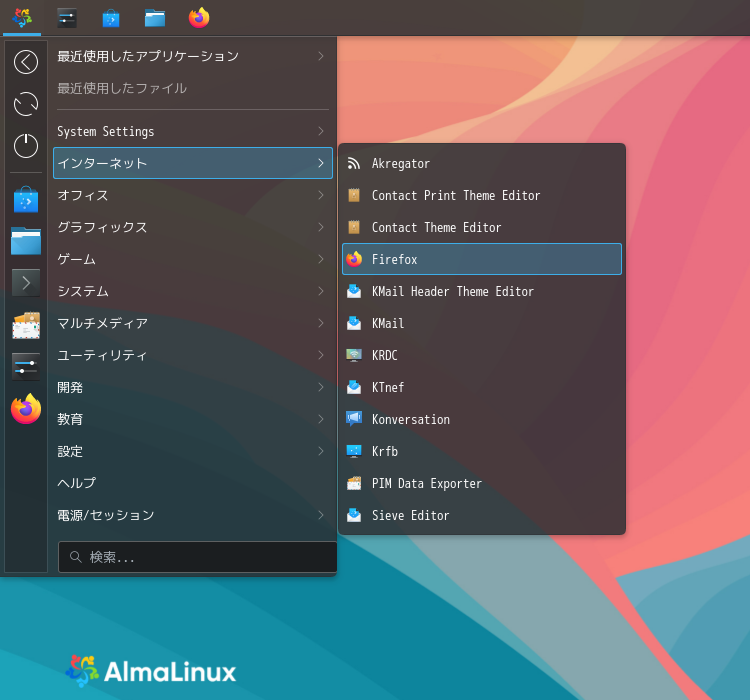Viewport: 750px width, 700px height.
Task: Click the KMail Header Theme Editor icon
Action: point(353,291)
